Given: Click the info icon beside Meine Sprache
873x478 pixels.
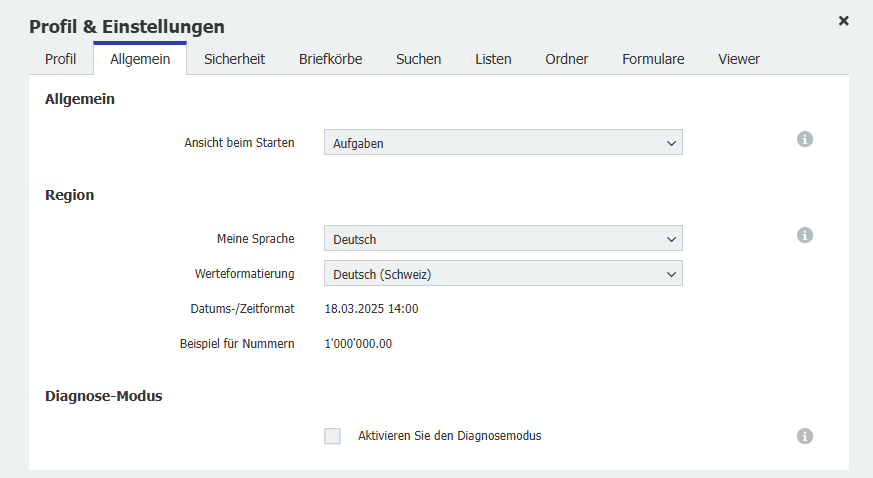Looking at the screenshot, I should click(x=805, y=235).
